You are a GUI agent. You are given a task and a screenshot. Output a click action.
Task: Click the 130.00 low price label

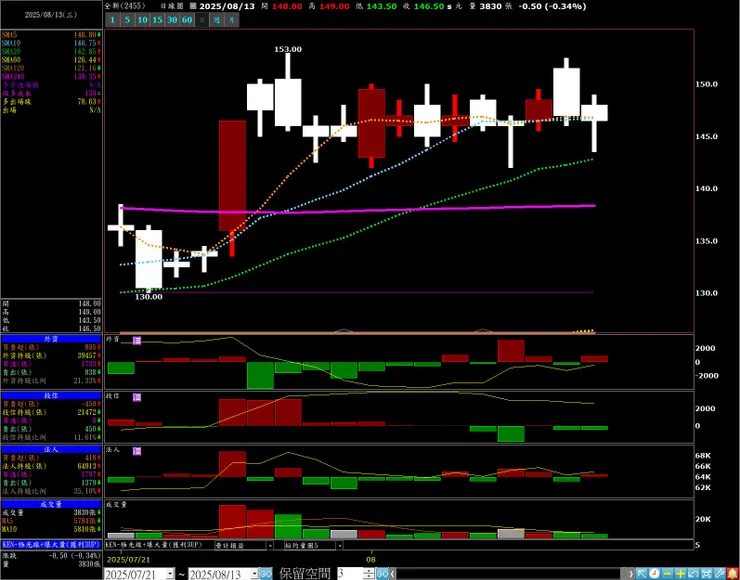(149, 297)
